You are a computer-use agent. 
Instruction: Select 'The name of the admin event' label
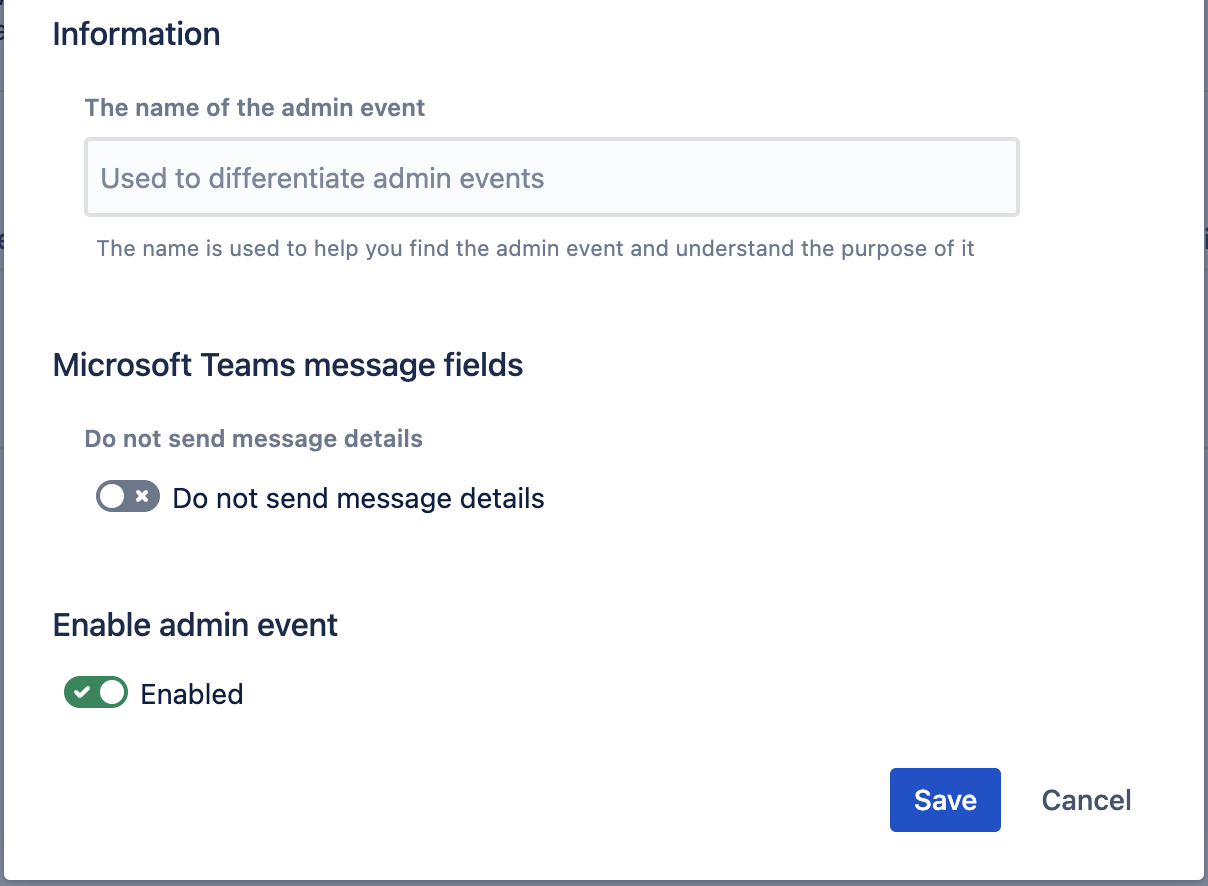click(x=255, y=108)
